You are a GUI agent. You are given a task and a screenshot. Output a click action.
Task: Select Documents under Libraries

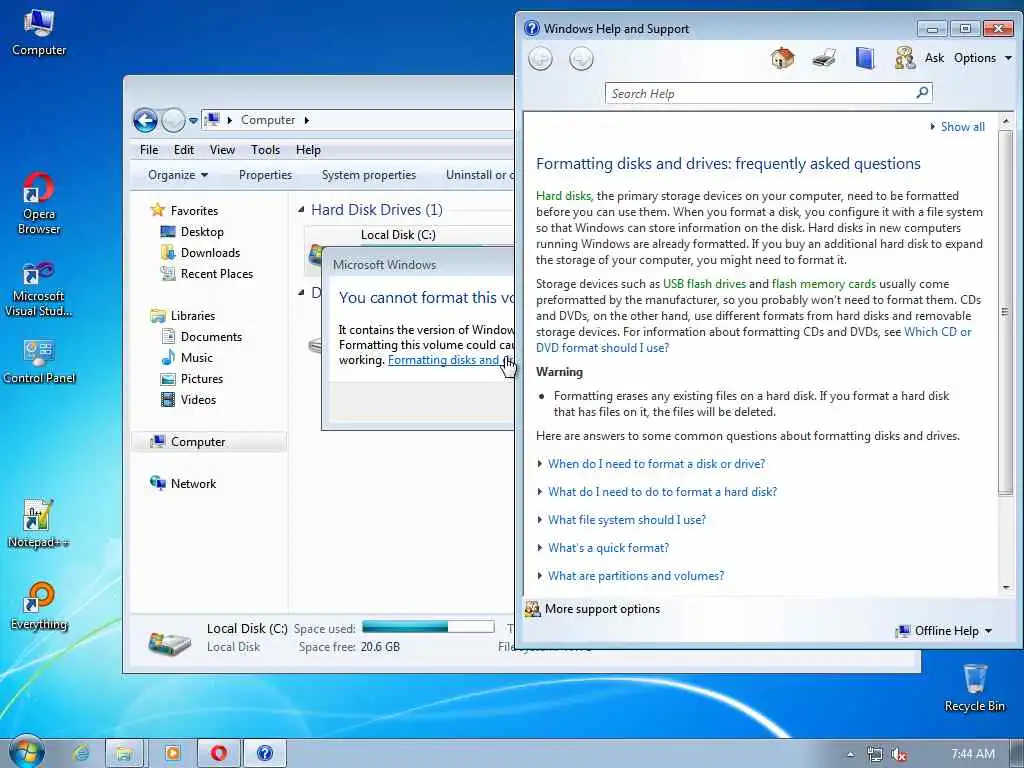[211, 337]
